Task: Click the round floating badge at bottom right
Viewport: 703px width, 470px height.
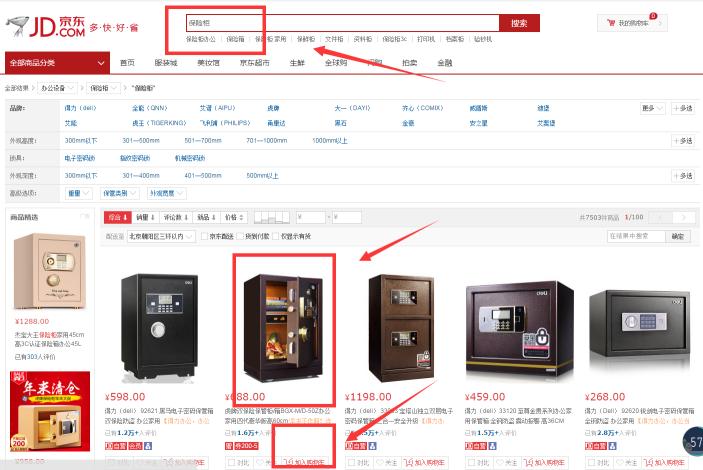Action: point(693,442)
